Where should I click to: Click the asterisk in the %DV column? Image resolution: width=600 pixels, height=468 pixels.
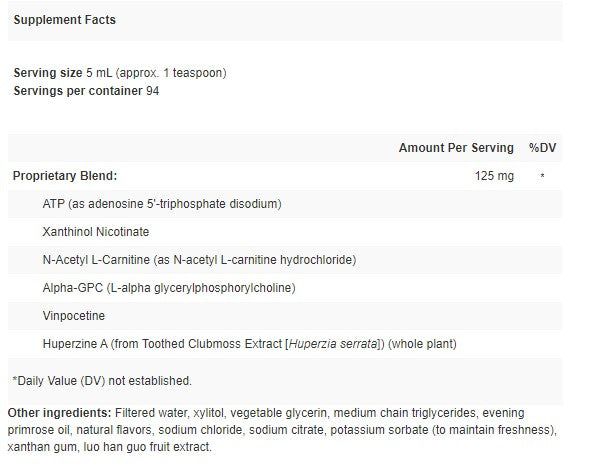[x=542, y=177]
